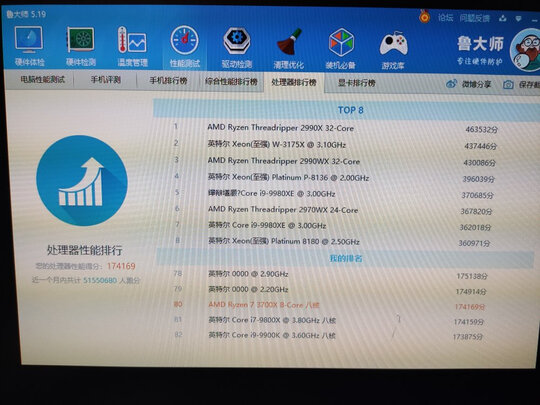Viewport: 540px width, 405px height.
Task: Switch to the 综合性能排行榜 tab
Action: tap(231, 81)
